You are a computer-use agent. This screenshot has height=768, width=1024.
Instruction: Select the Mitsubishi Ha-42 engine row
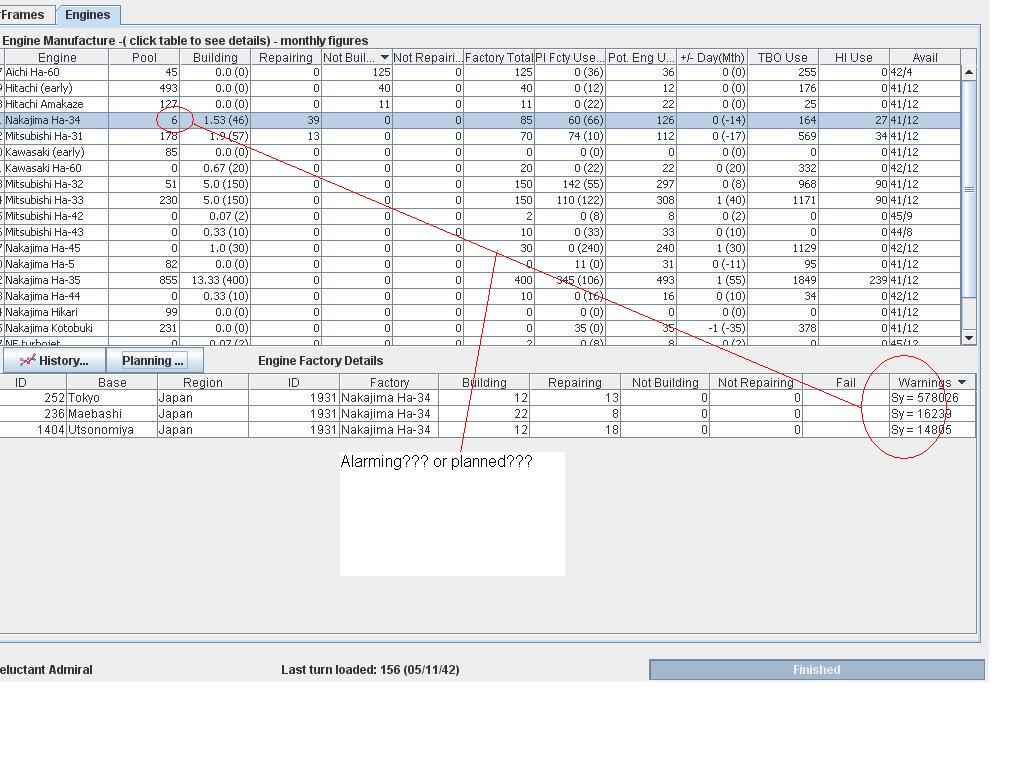point(480,216)
